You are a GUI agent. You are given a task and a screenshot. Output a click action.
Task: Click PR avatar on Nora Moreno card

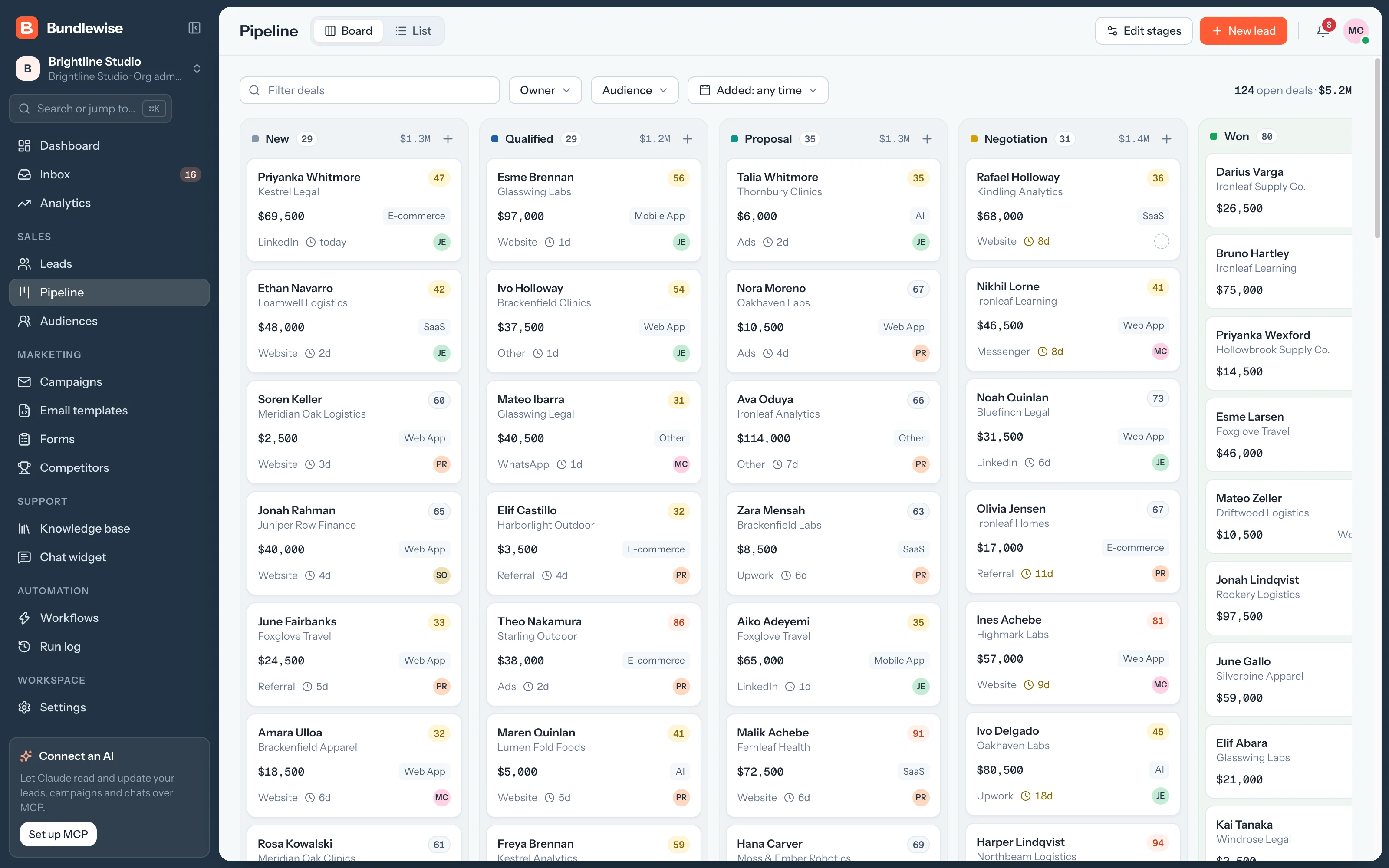[x=921, y=353]
